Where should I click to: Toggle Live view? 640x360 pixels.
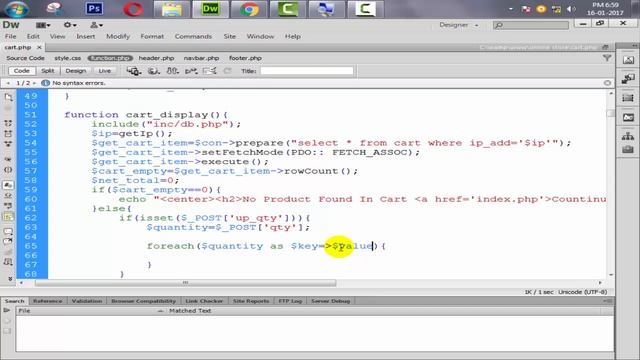(104, 71)
